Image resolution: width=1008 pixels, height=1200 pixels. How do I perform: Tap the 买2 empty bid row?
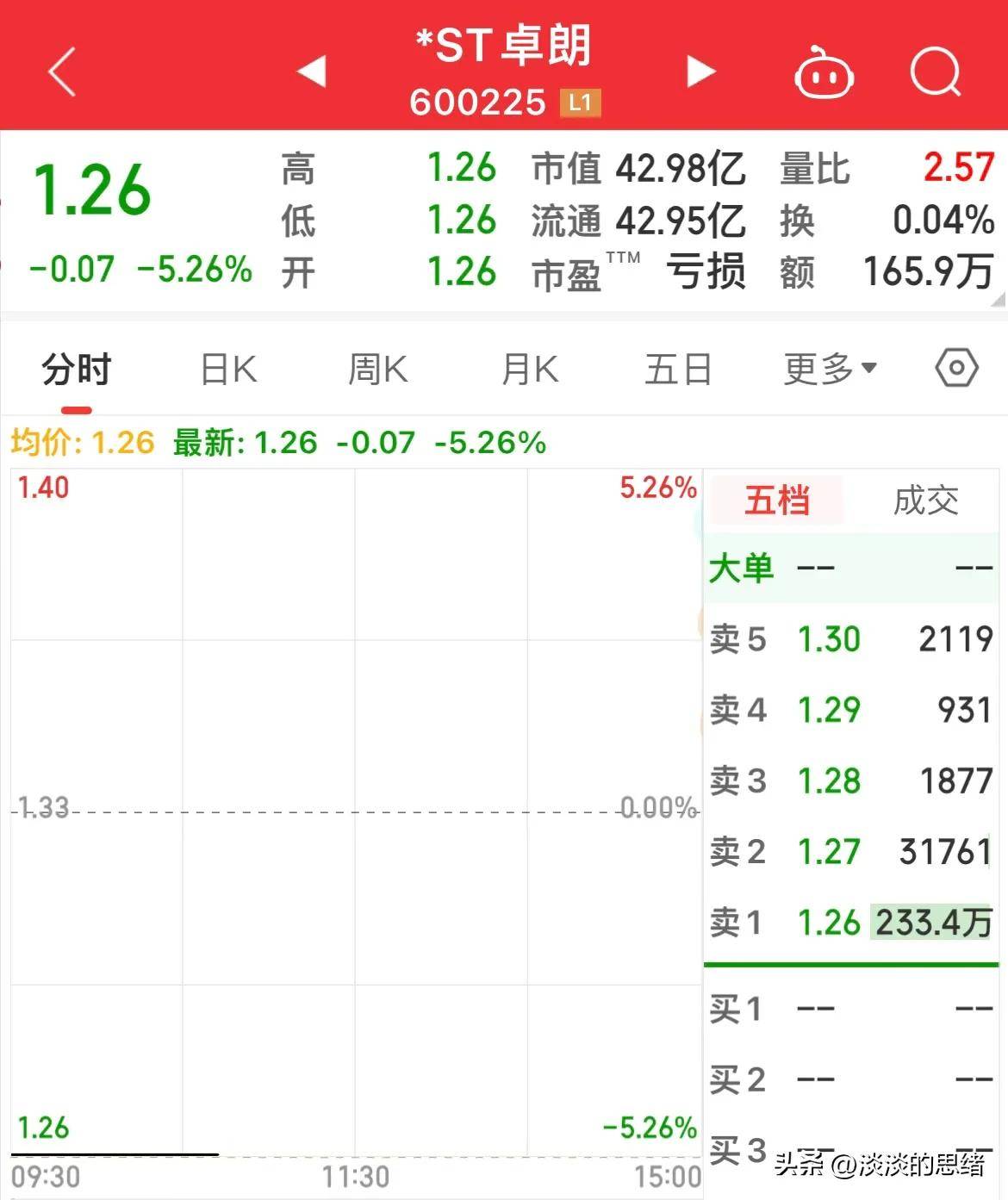851,1079
